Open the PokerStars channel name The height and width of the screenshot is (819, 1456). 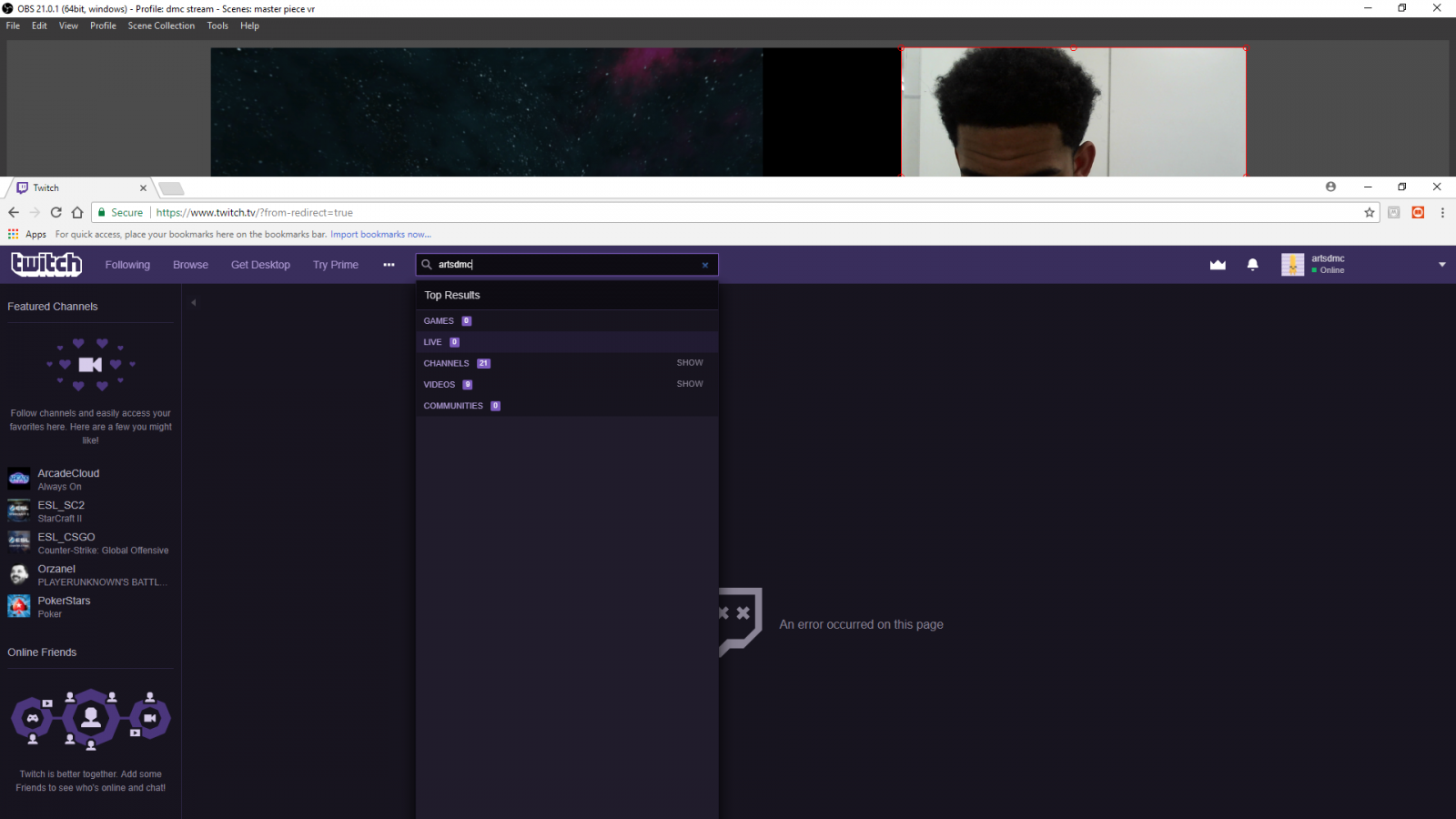point(64,601)
